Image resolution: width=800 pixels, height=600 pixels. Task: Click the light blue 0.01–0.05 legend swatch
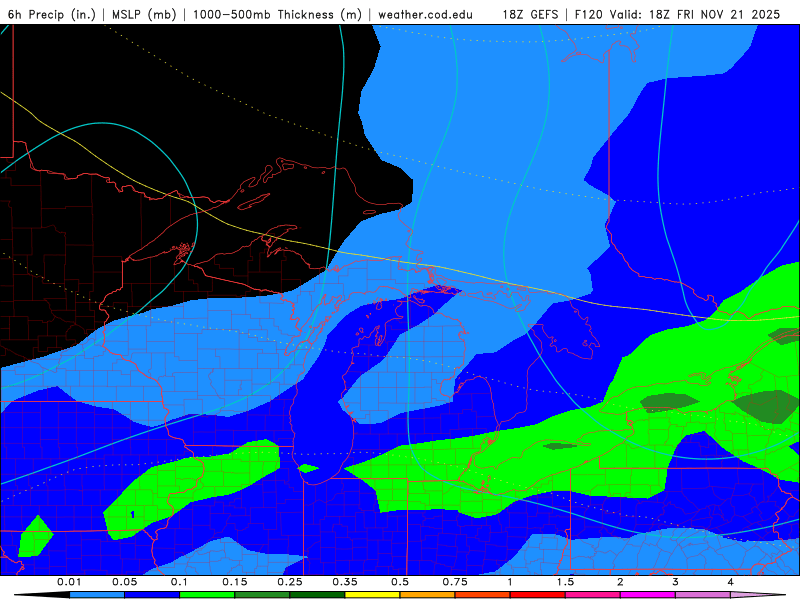[97, 595]
